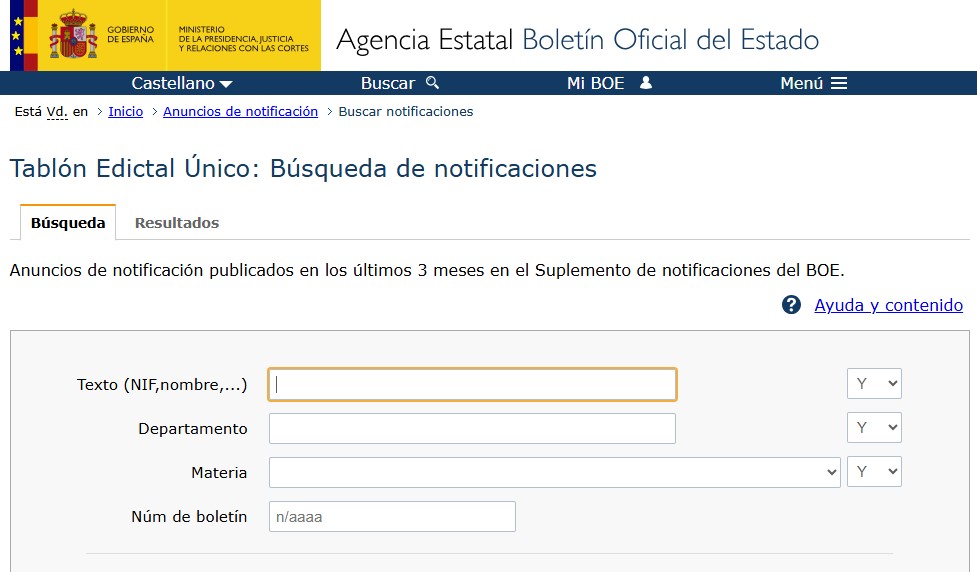
Task: Click the Núm de boletín input field
Action: point(392,517)
